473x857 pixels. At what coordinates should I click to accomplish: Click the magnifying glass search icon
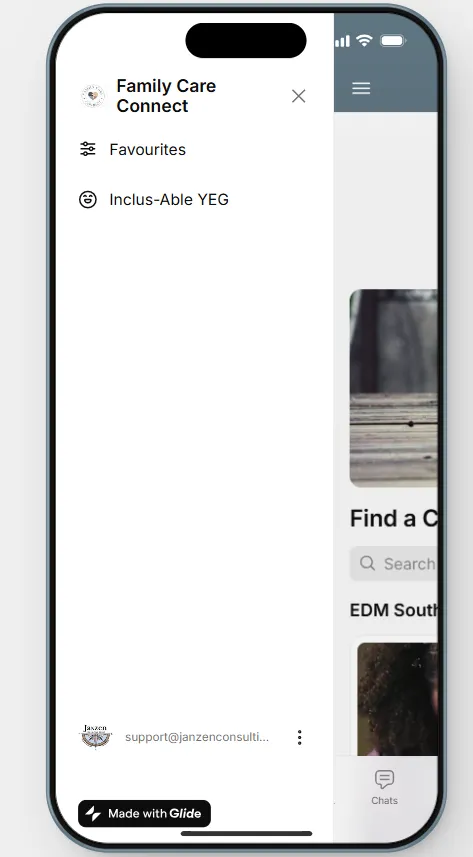(x=367, y=563)
